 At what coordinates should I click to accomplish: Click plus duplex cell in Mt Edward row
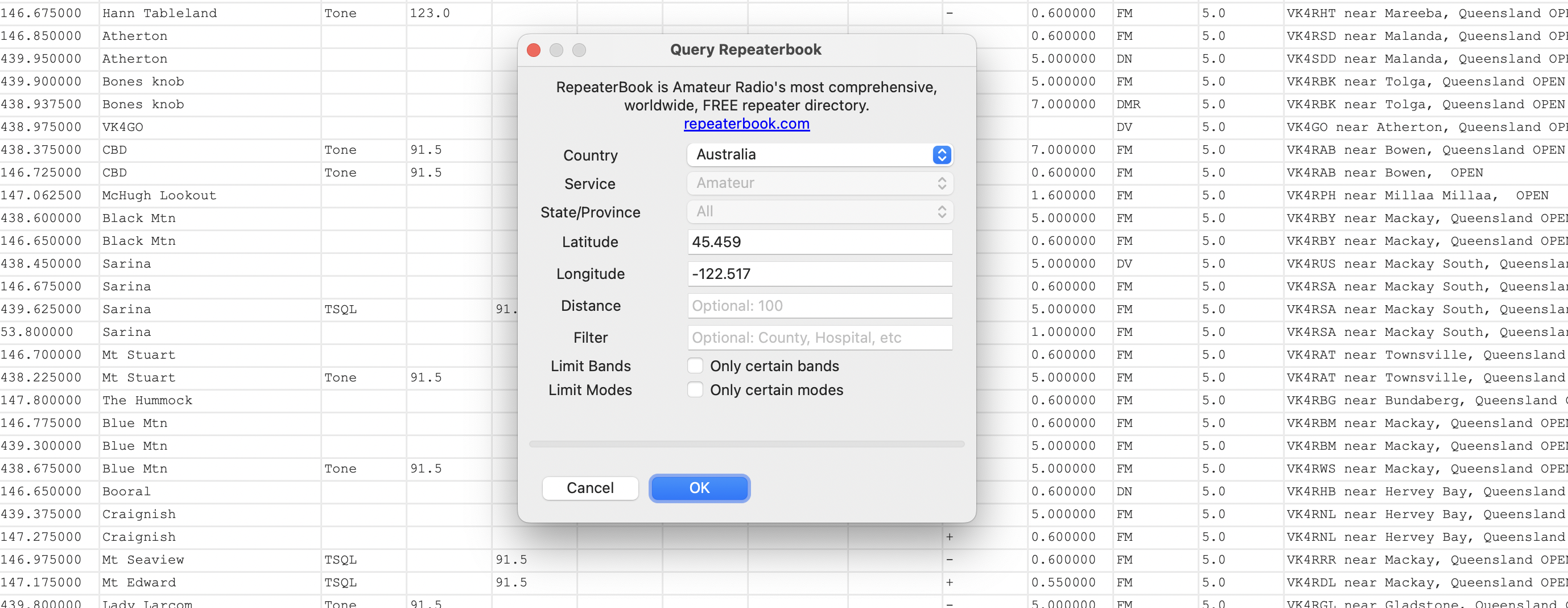[x=985, y=582]
